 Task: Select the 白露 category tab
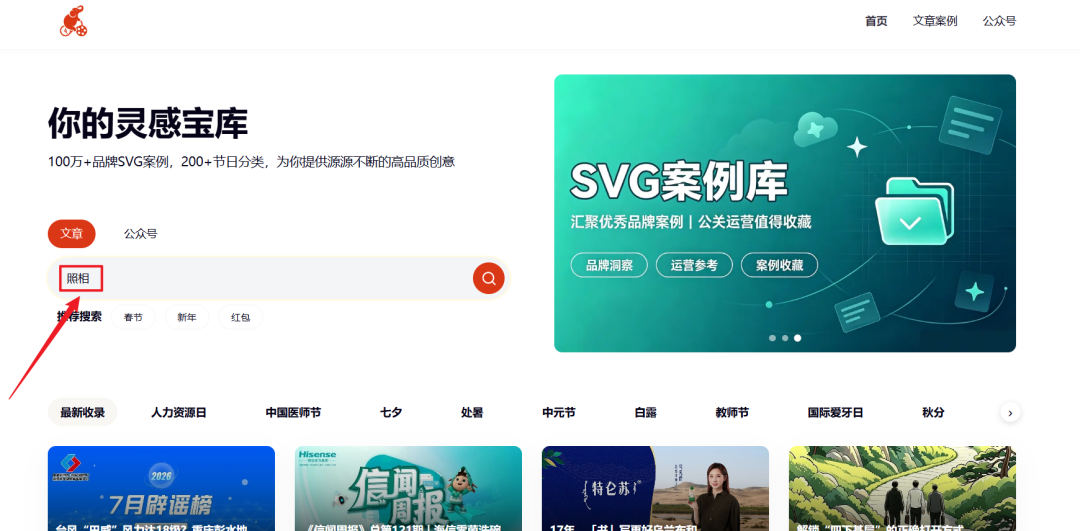click(645, 413)
